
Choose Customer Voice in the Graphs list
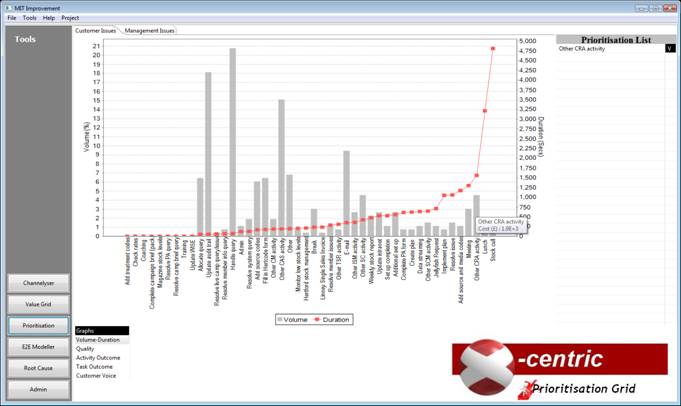pos(94,375)
